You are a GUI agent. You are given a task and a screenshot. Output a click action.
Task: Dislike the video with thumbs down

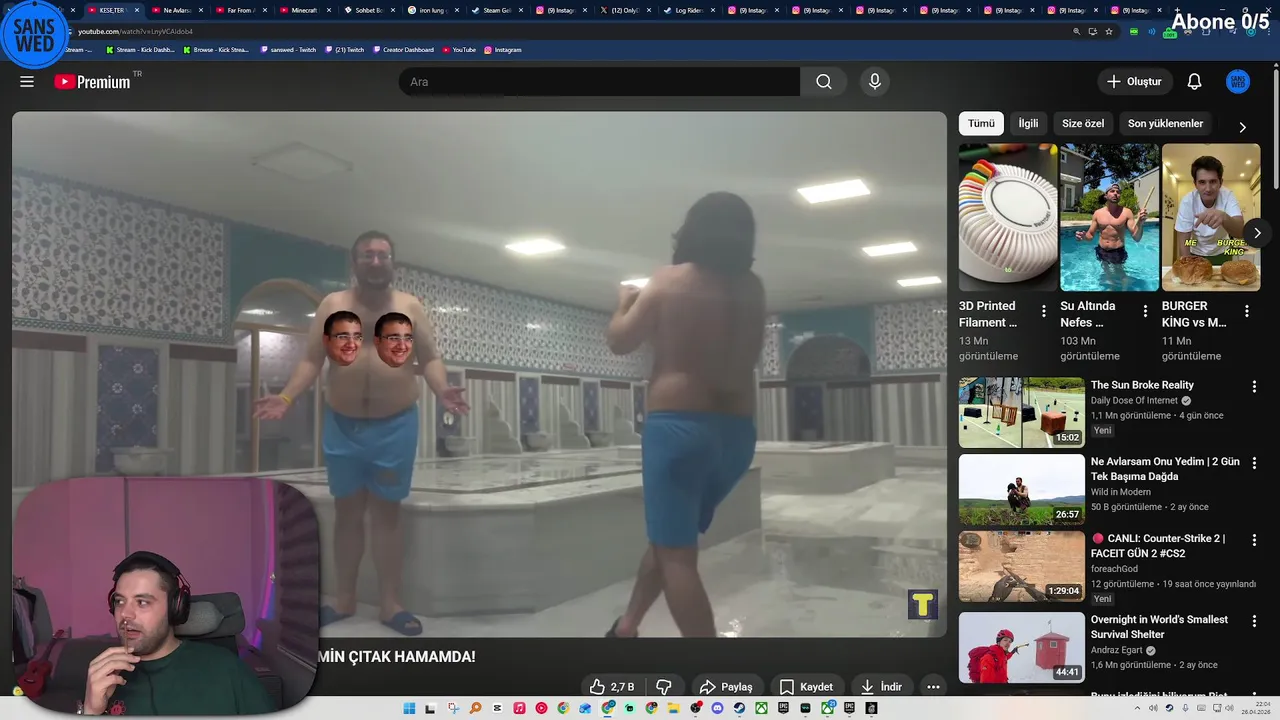point(663,687)
